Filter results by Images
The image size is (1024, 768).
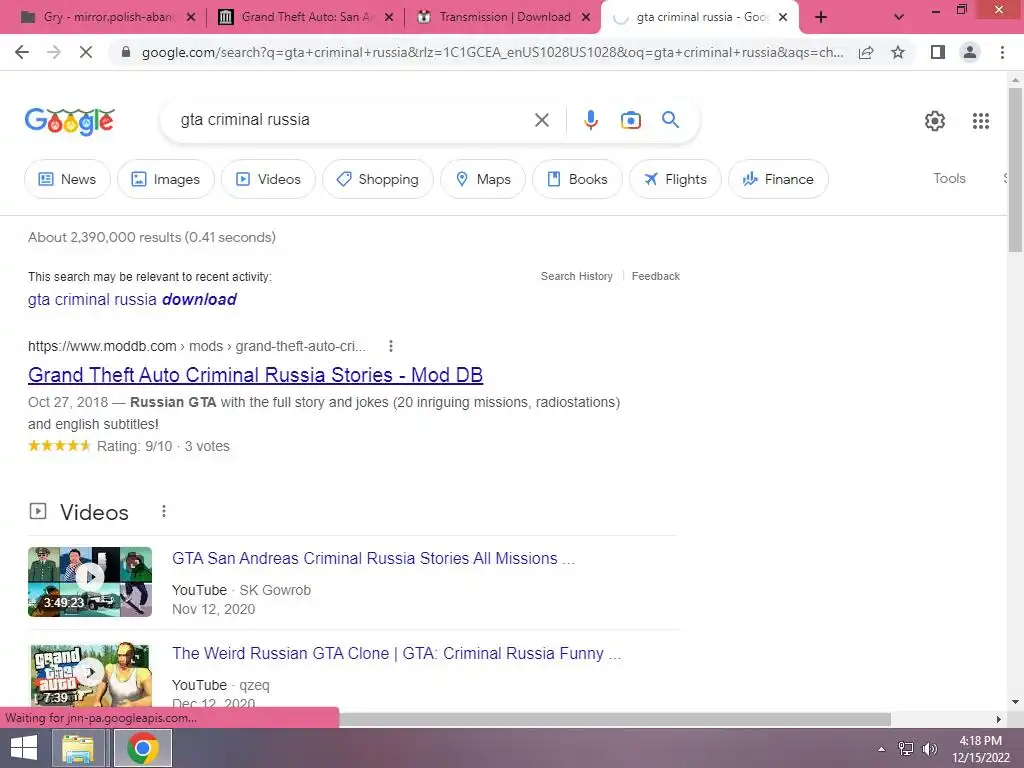click(166, 179)
